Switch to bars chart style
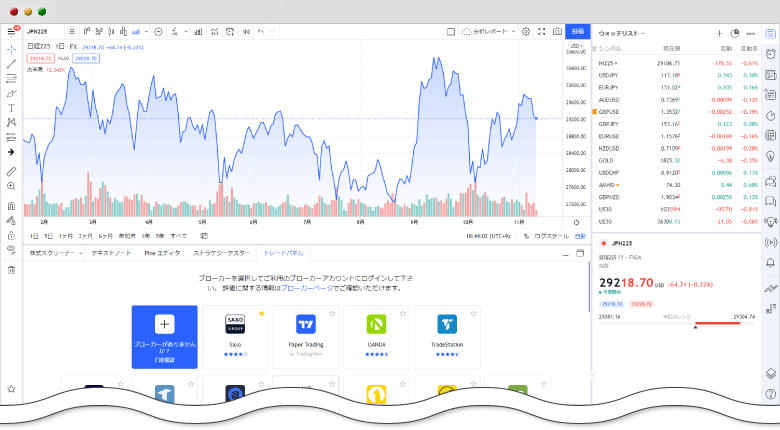This screenshot has height=430, width=780. 87,31
